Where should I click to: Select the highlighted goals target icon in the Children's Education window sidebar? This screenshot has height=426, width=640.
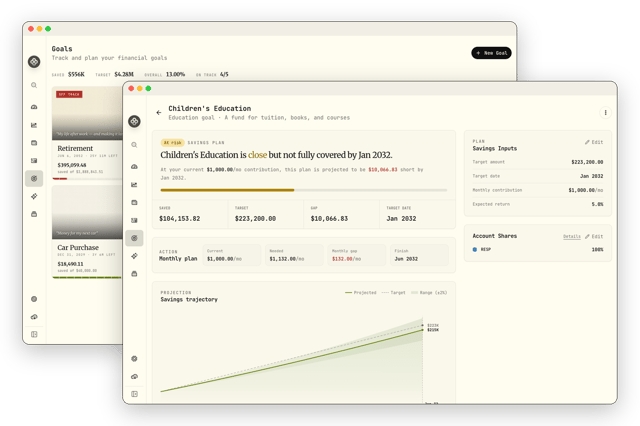pyautogui.click(x=134, y=238)
